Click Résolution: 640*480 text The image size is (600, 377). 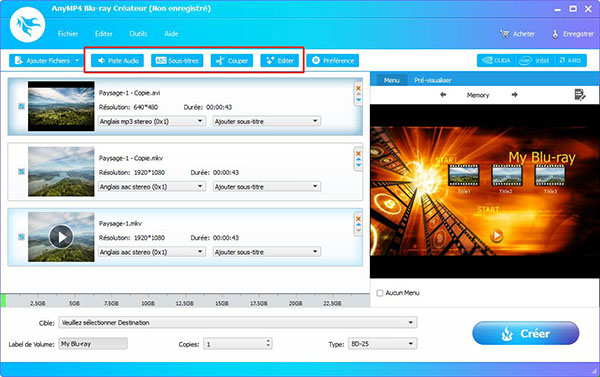[128, 107]
